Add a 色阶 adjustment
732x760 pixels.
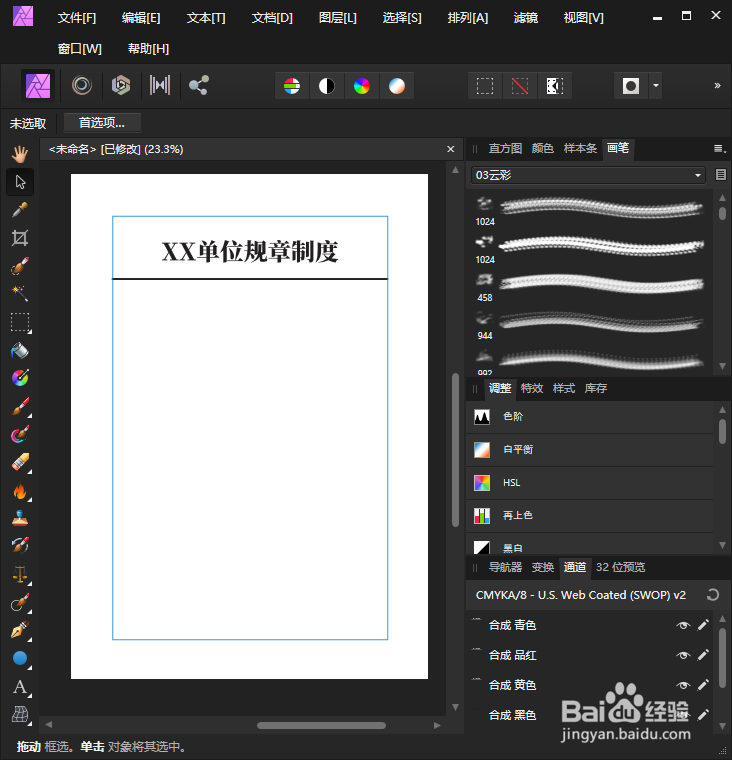click(589, 416)
